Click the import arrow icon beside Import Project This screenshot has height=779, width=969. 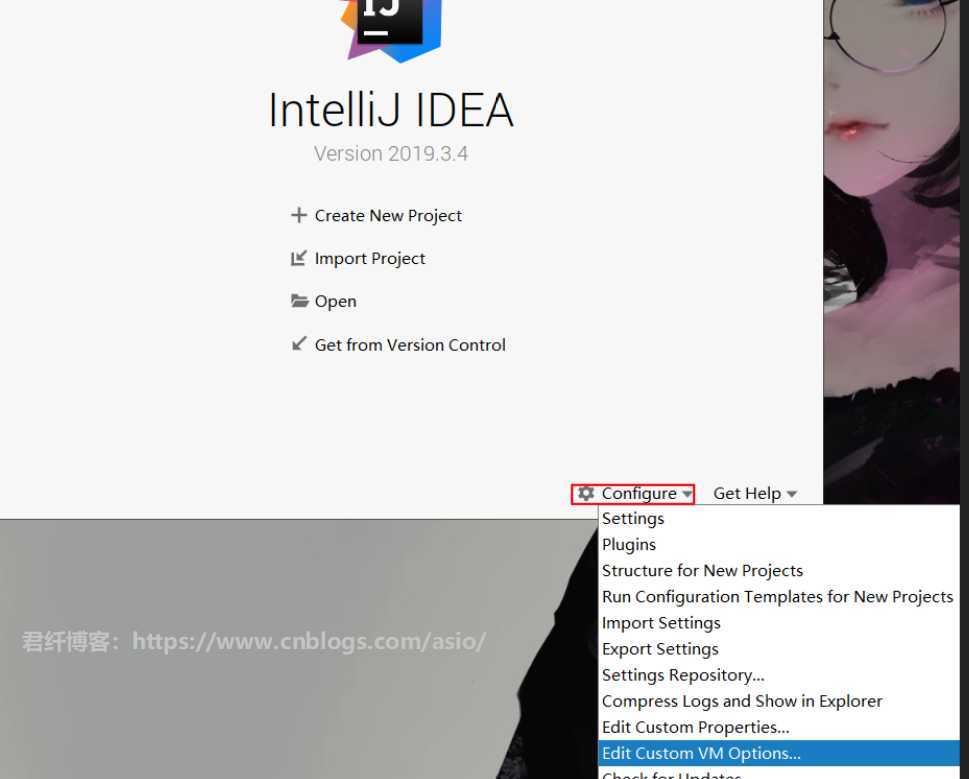click(299, 258)
